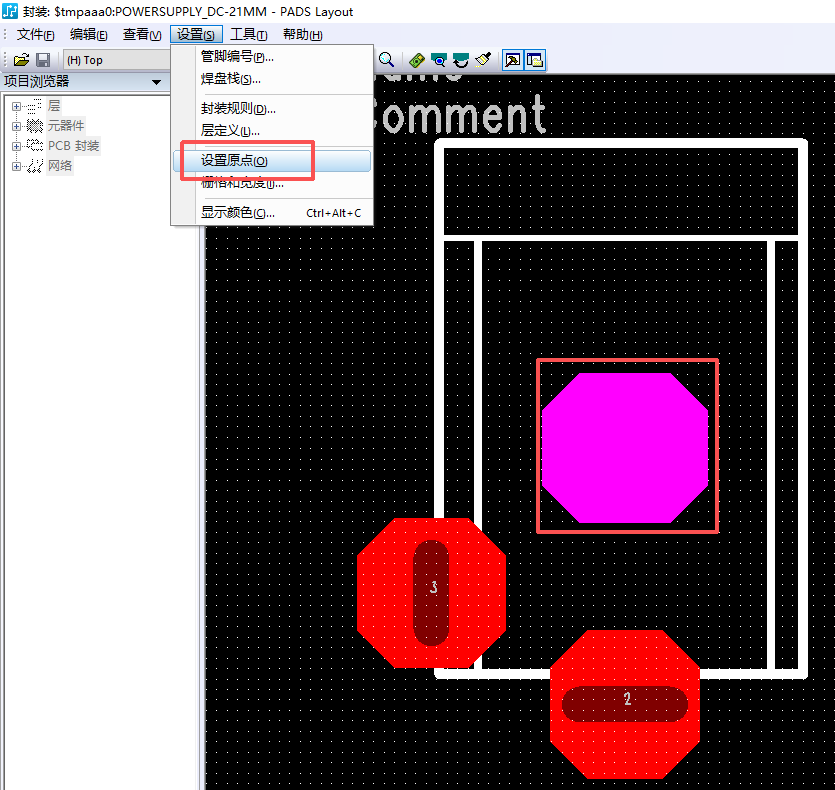Choose 焊盘栈(S)... menu entry

tap(272, 79)
